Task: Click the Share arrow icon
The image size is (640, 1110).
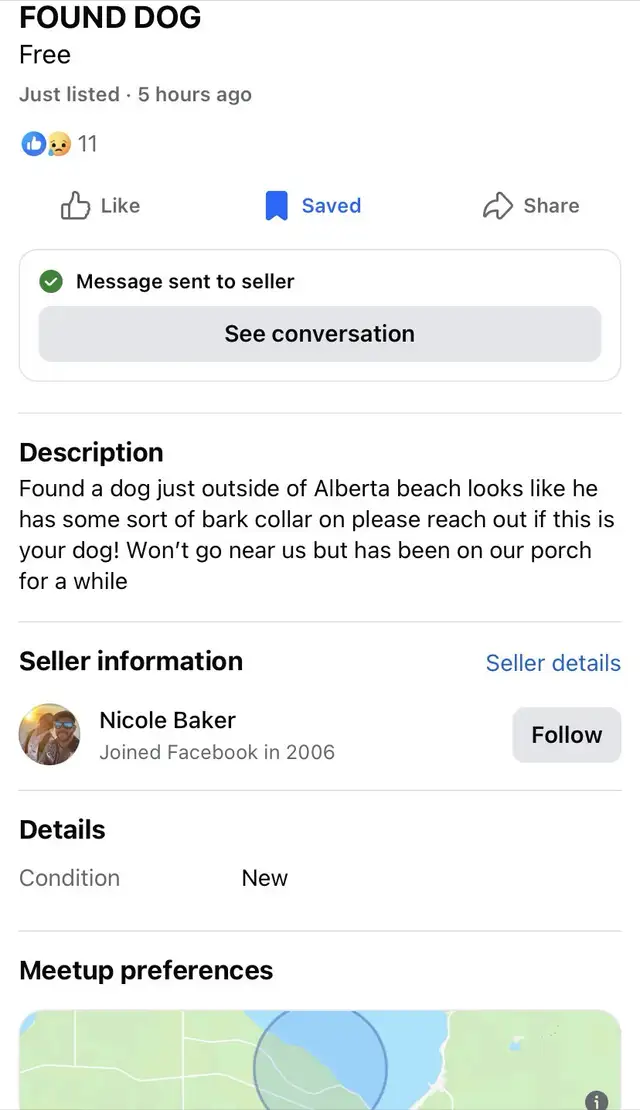Action: 497,205
